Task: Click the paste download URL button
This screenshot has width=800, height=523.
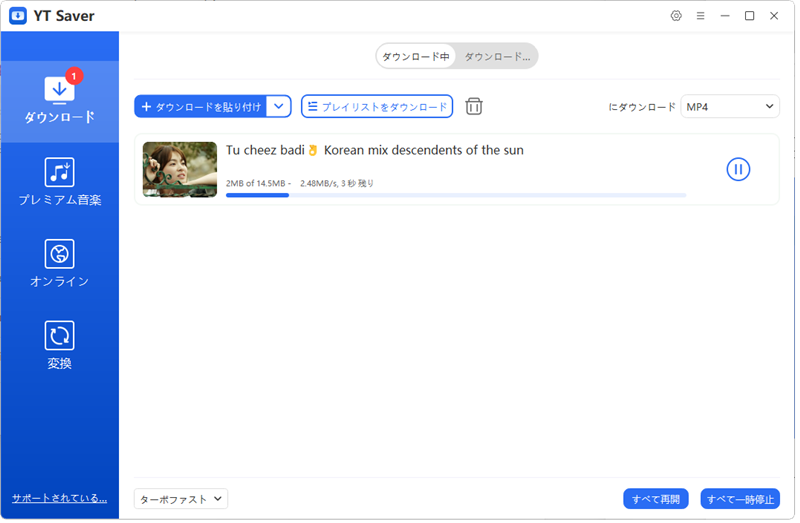Action: click(x=201, y=106)
